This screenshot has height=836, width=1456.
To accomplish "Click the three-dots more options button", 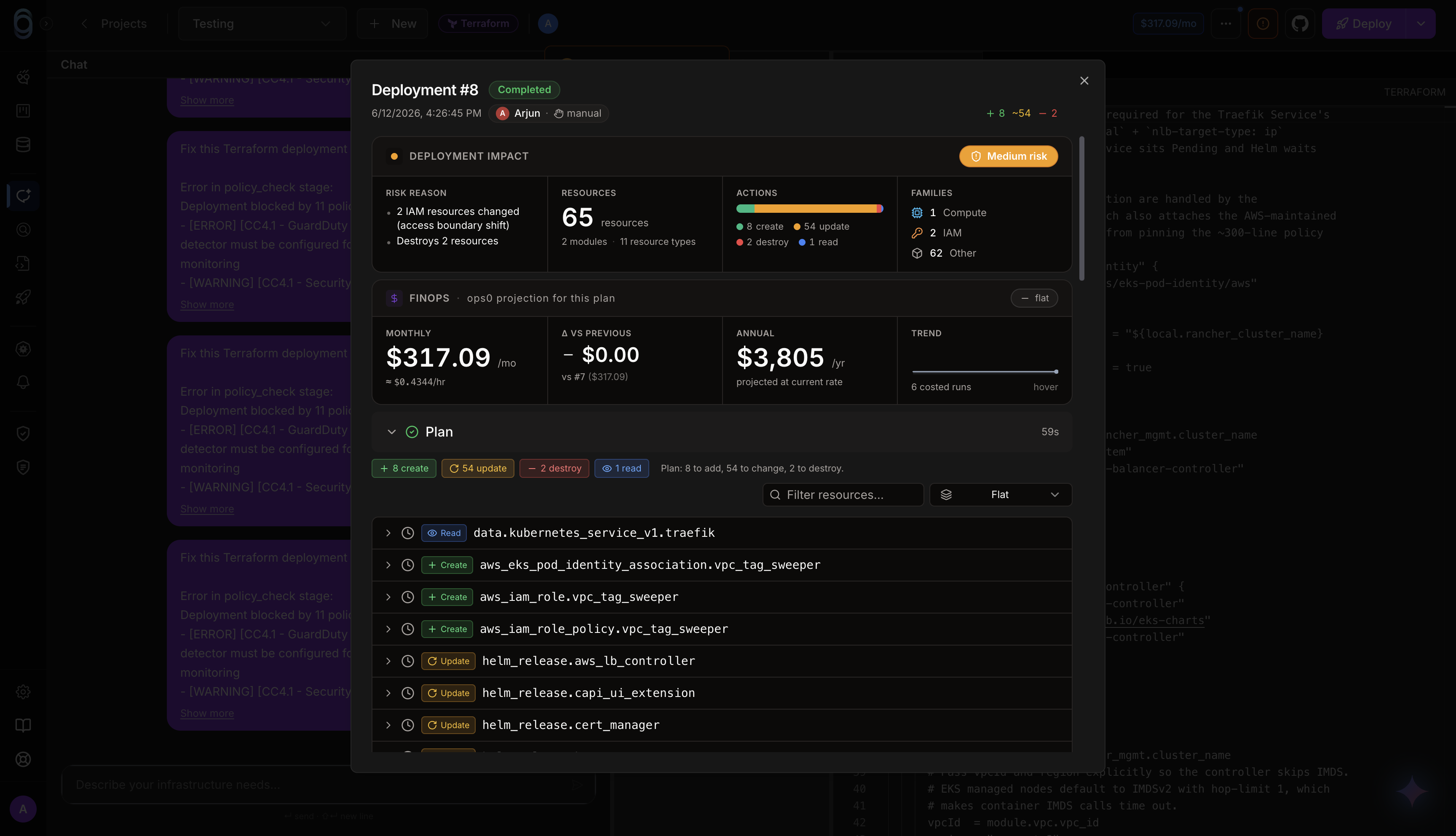I will [x=1226, y=24].
